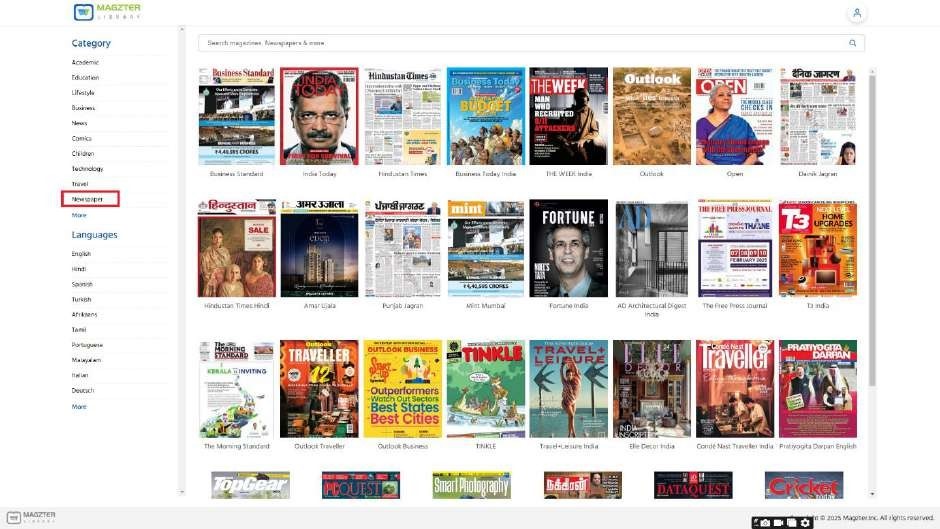The height and width of the screenshot is (529, 940).
Task: Select the Newspaper category
Action: tap(88, 199)
